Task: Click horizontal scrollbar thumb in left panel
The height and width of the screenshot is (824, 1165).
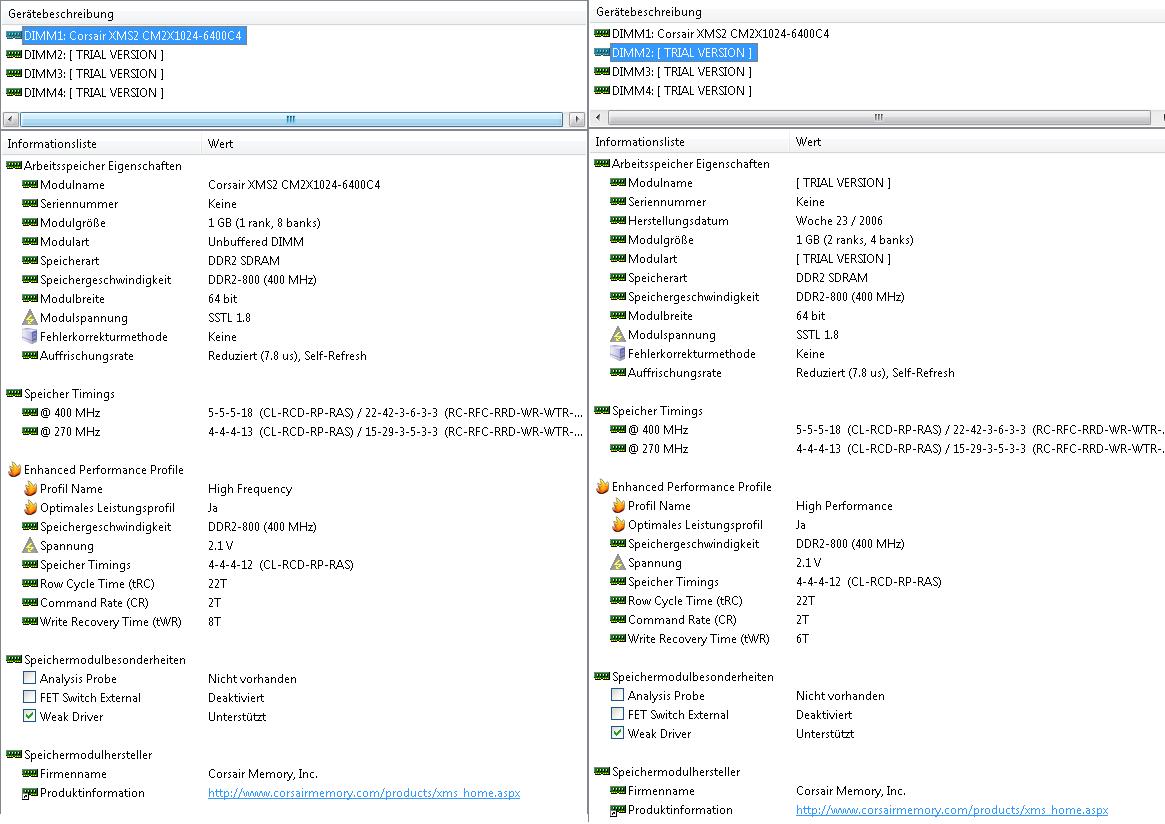Action: [x=291, y=119]
